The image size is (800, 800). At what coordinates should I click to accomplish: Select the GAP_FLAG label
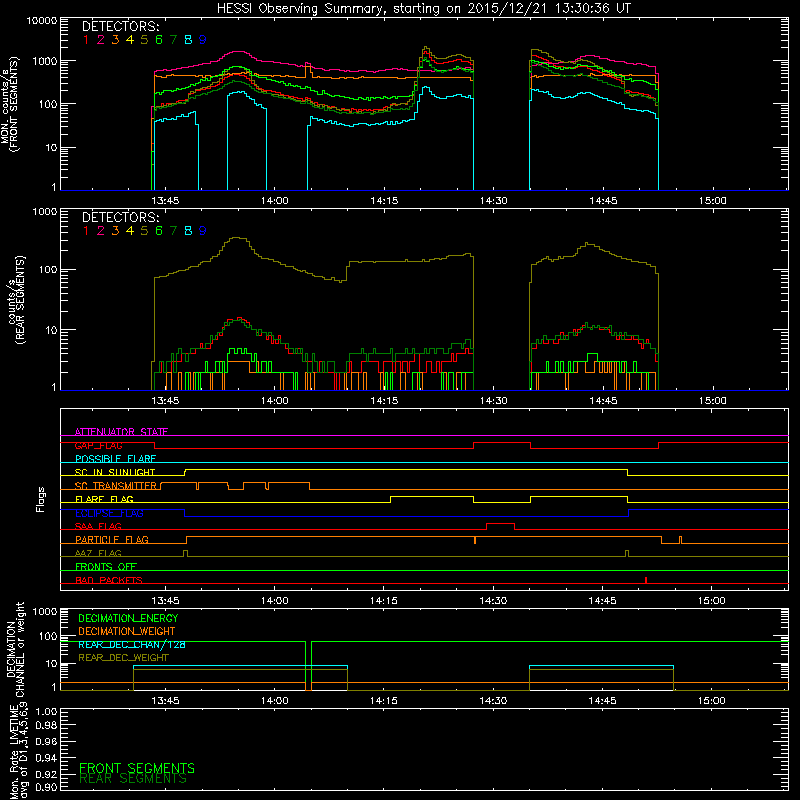tap(98, 445)
